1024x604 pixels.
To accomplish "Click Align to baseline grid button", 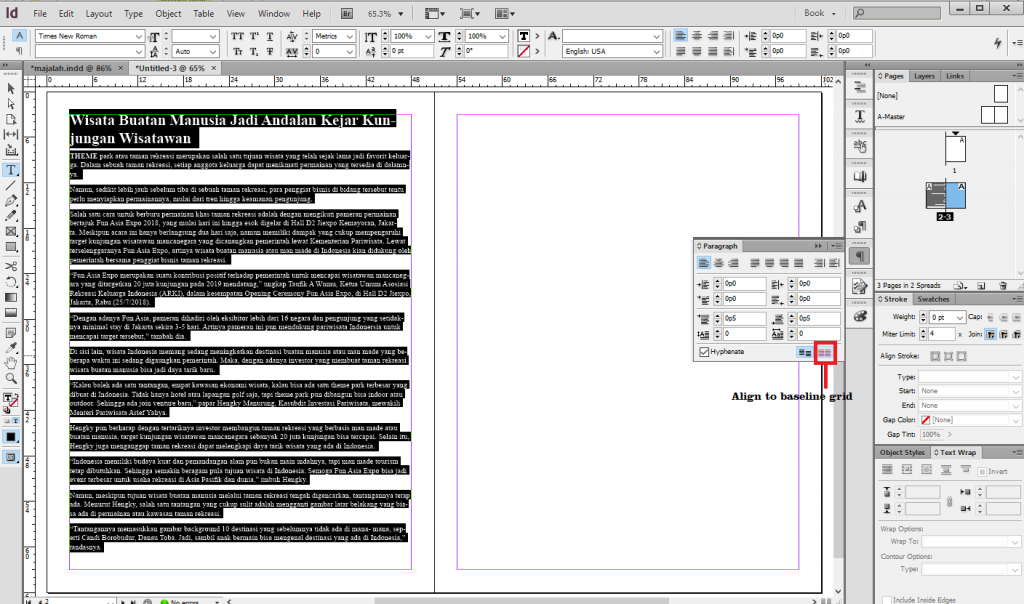I will point(825,353).
